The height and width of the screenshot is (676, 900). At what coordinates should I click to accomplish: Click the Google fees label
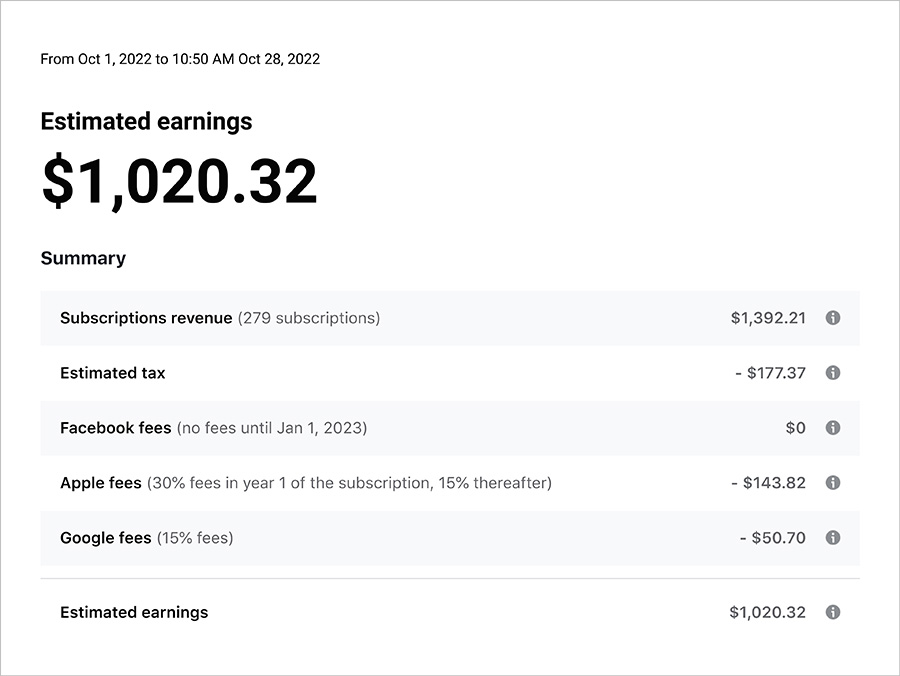tap(106, 538)
